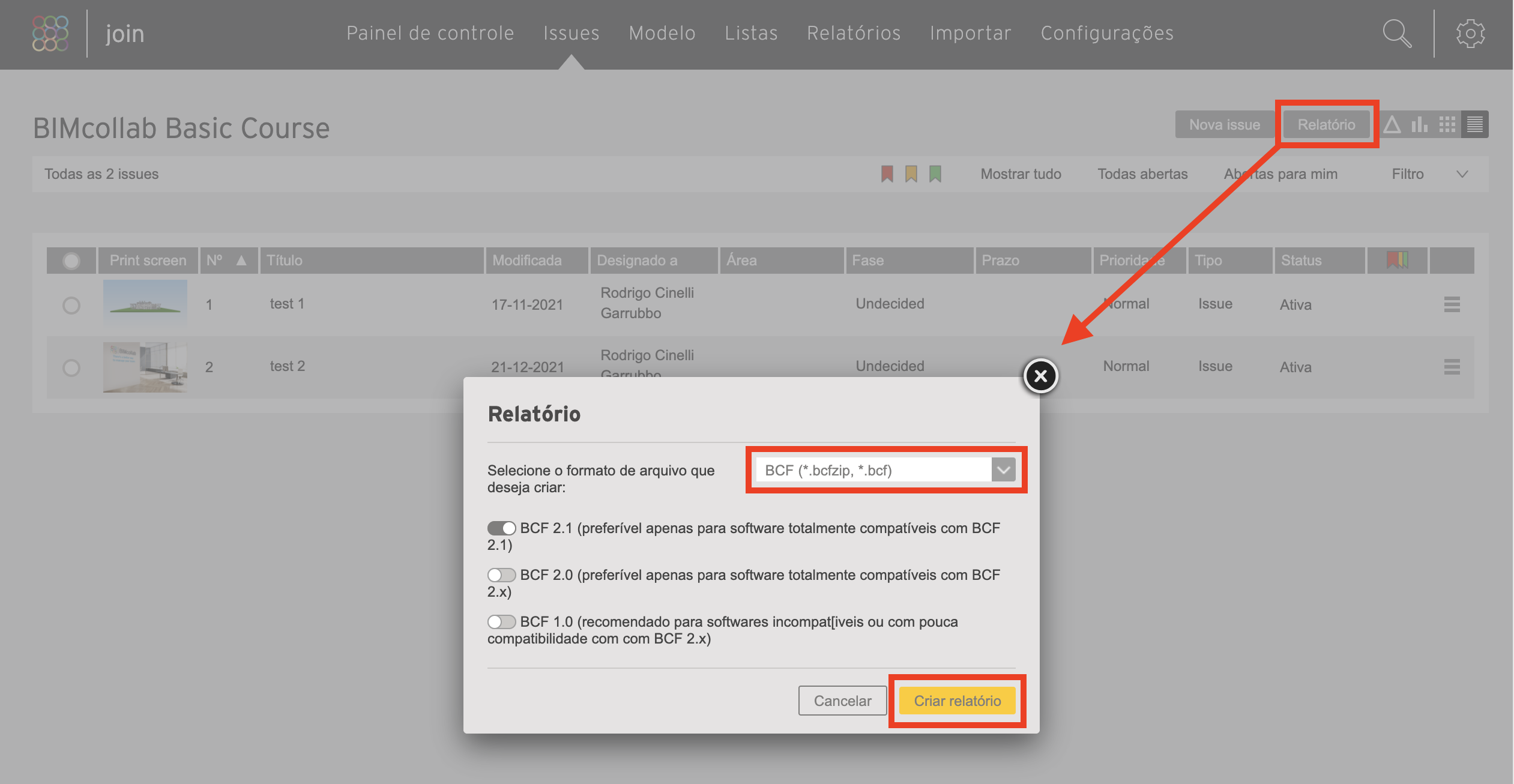Open the test 2 issue thumbnail

[x=145, y=367]
